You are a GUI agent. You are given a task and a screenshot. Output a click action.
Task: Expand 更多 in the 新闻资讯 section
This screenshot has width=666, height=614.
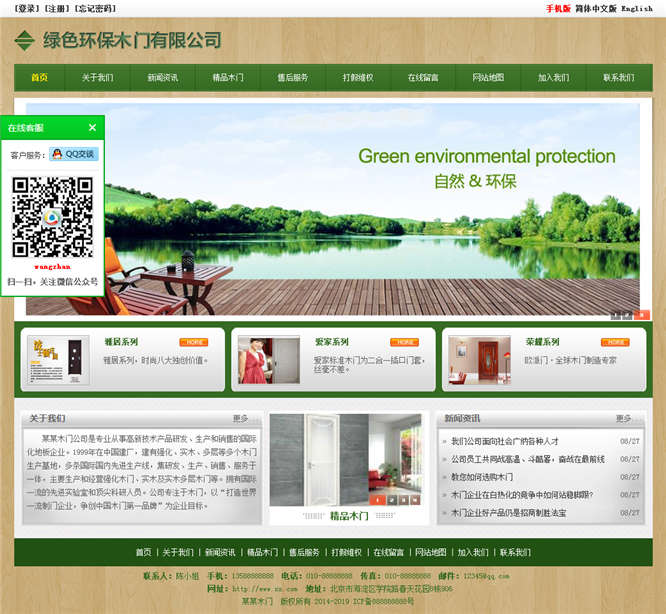click(624, 419)
